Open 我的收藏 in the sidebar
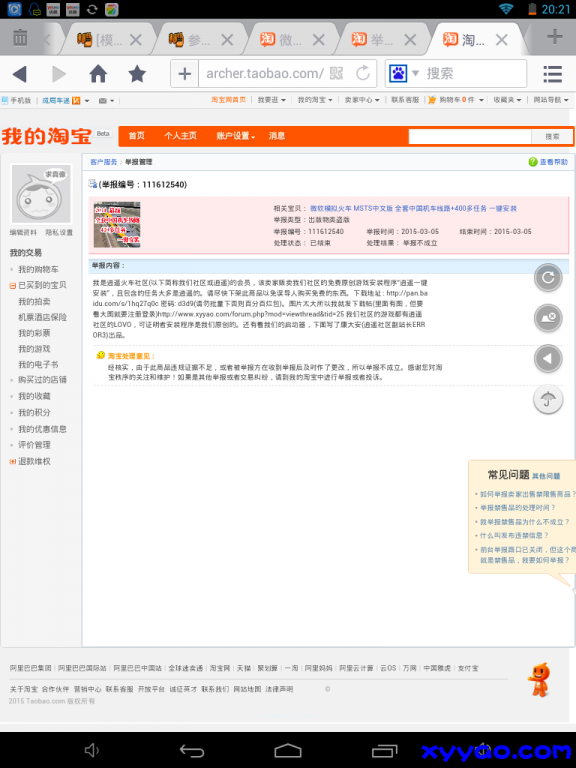 pos(34,396)
